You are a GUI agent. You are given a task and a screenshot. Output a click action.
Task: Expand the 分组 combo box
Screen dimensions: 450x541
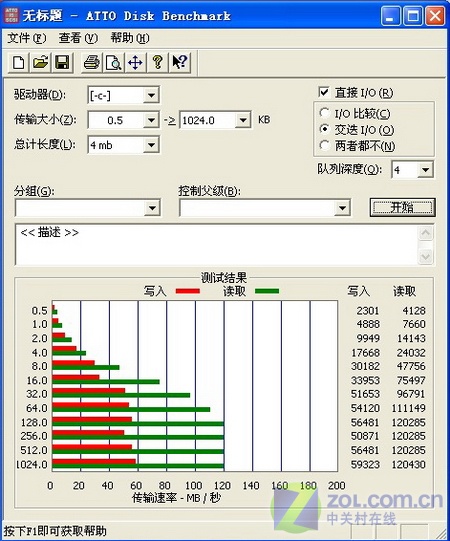[152, 208]
